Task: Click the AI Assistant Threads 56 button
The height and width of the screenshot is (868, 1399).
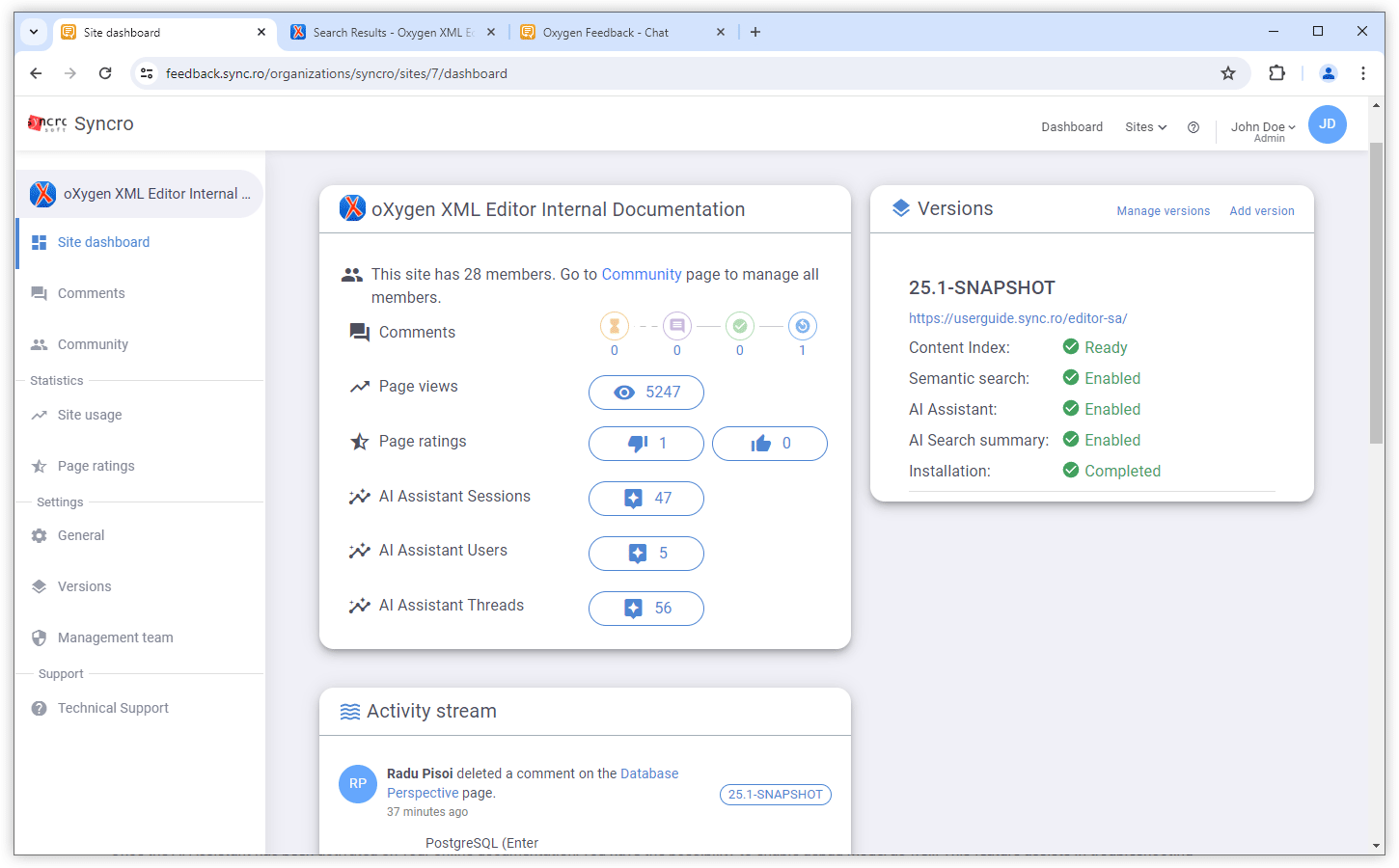Action: tap(646, 609)
